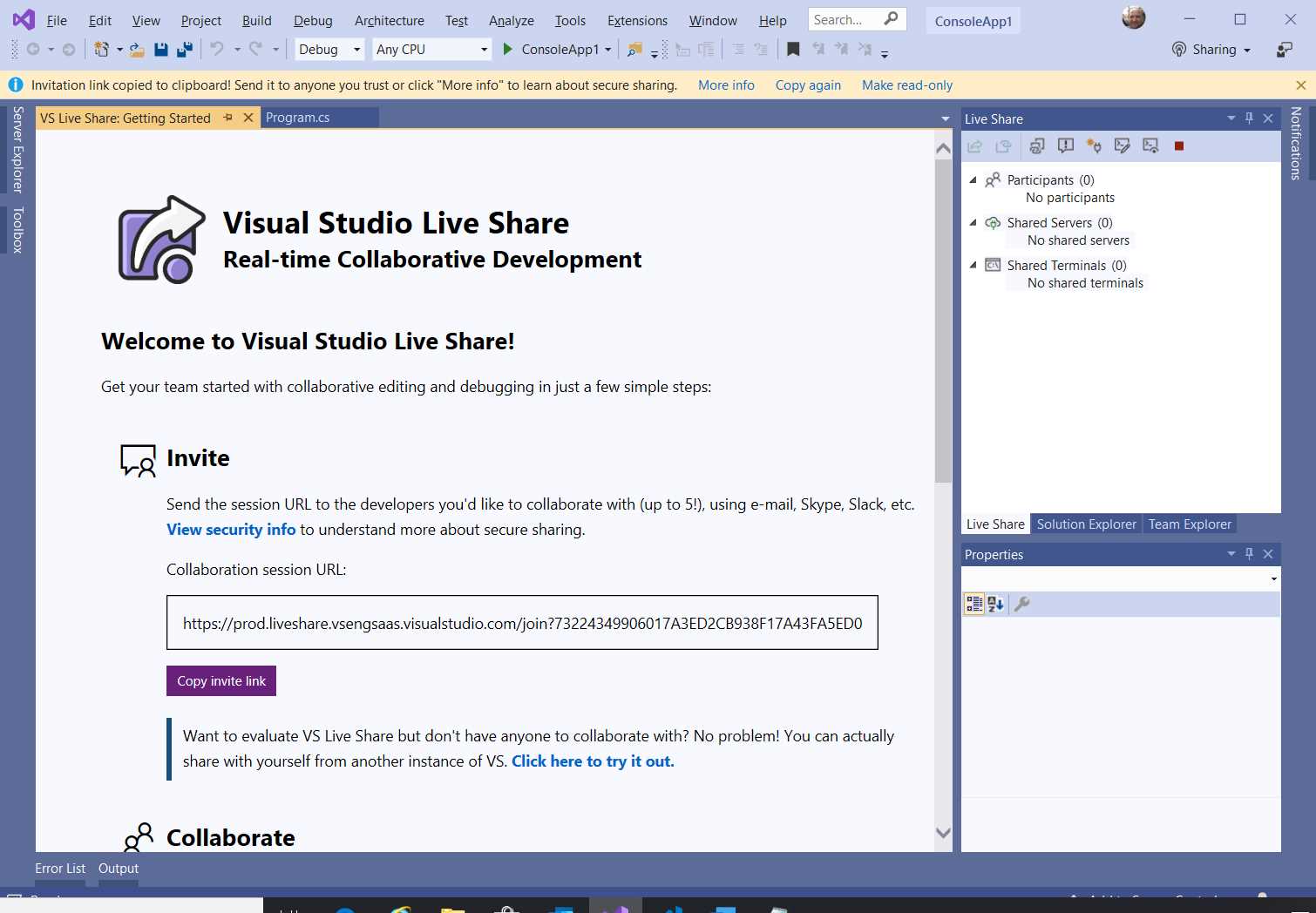This screenshot has height=913, width=1316.
Task: Save All files in the solution
Action: (x=183, y=50)
